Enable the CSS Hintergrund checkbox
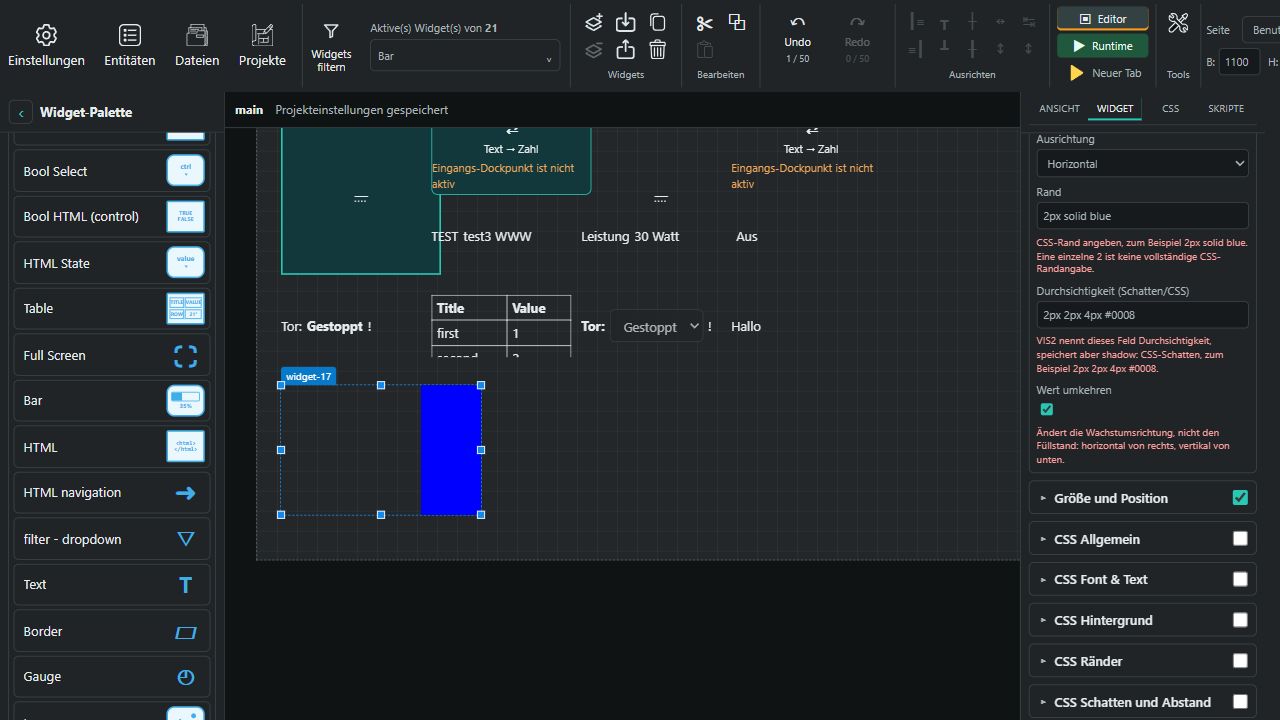This screenshot has width=1280, height=720. click(x=1240, y=620)
